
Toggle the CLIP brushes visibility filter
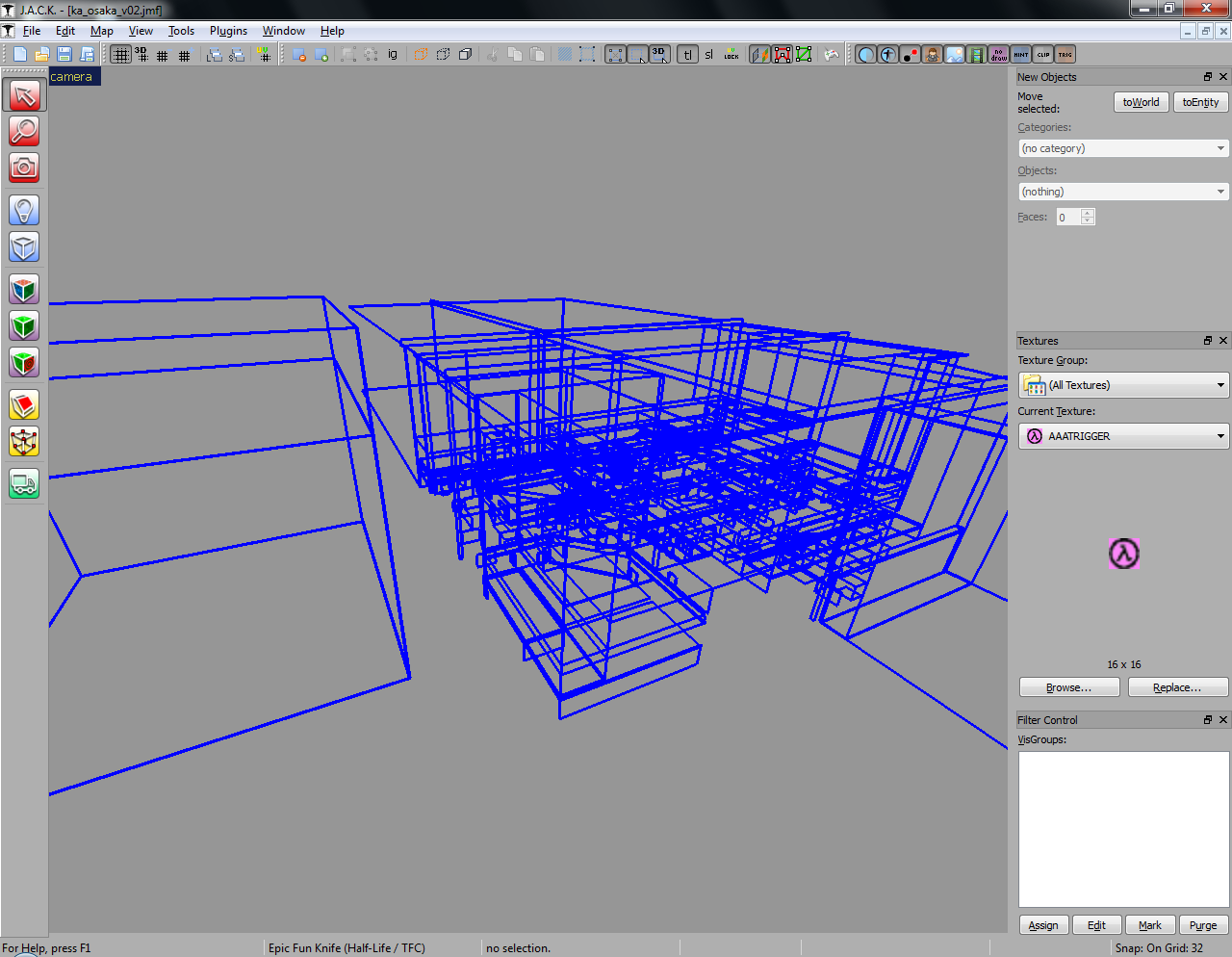pos(1043,55)
